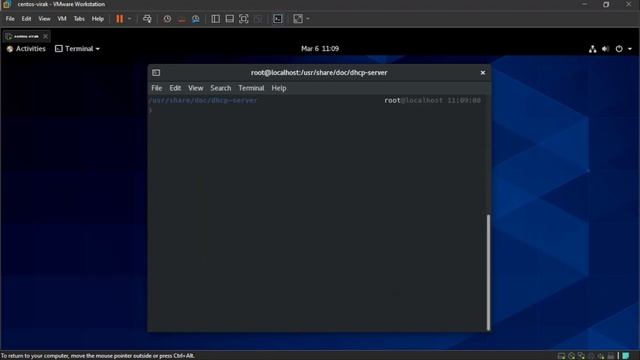This screenshot has width=640, height=360.
Task: Open the Mar 6 11:09 clock calendar
Action: [x=320, y=49]
